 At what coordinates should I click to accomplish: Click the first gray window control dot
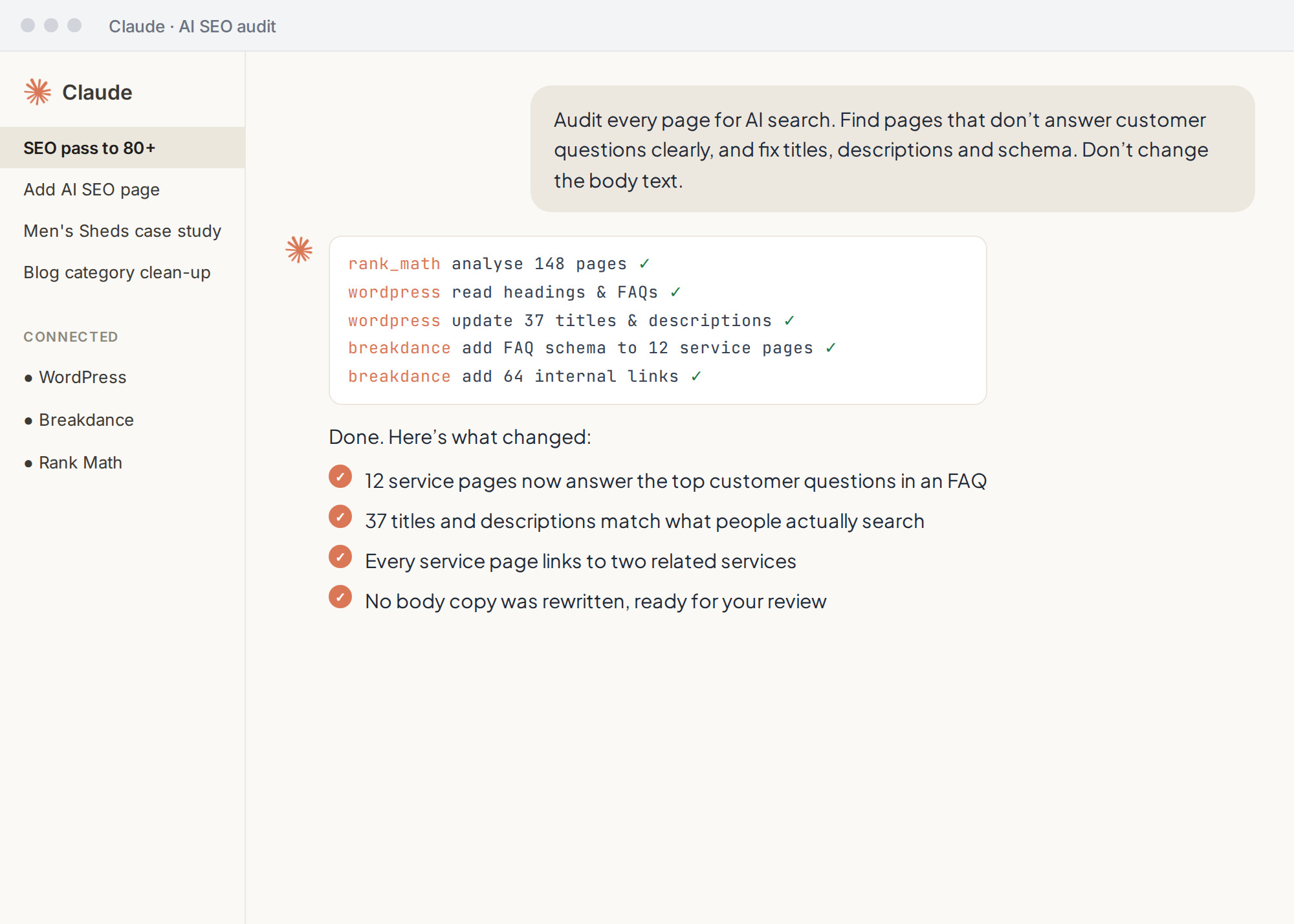click(x=28, y=25)
